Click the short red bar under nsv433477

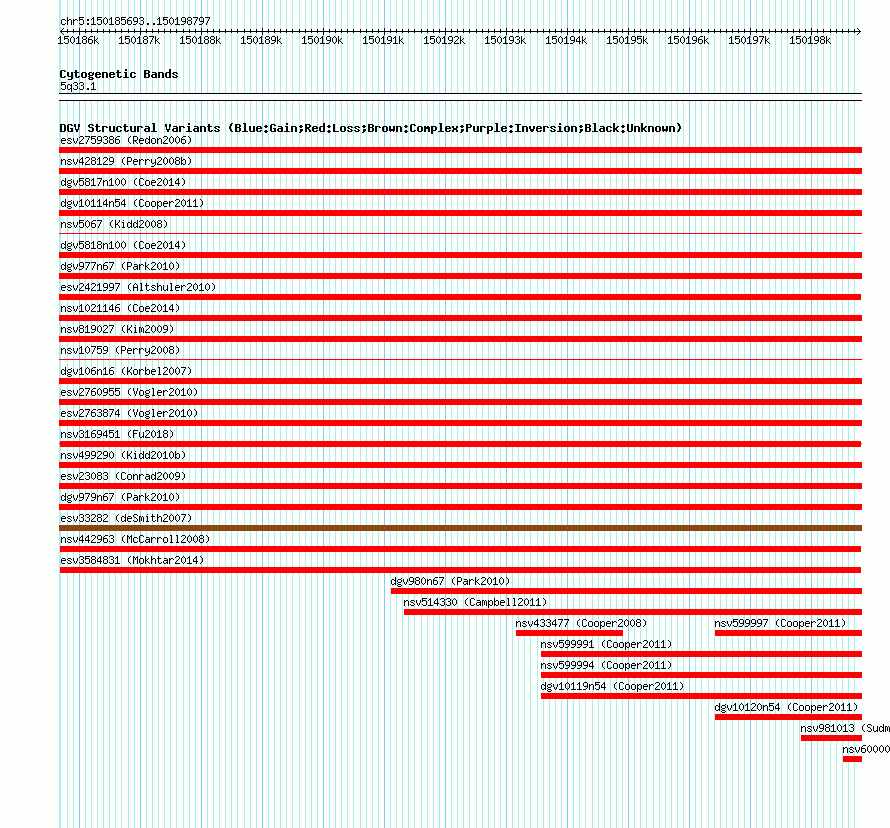tap(569, 633)
